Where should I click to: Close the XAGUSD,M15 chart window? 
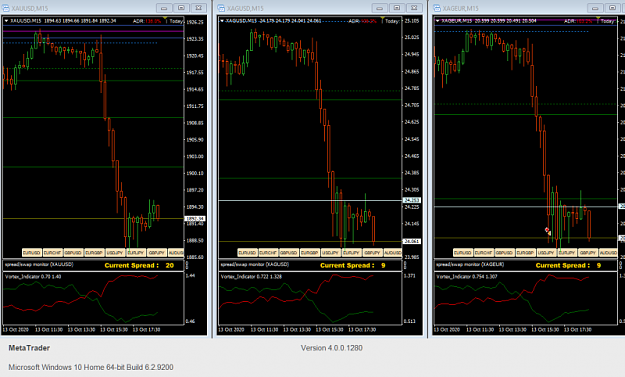pyautogui.click(x=414, y=8)
